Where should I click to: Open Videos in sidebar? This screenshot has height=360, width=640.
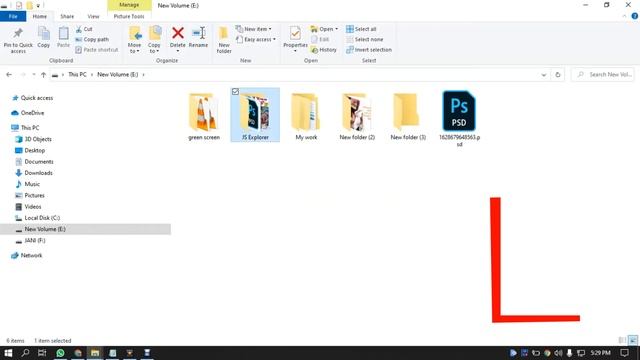(29, 207)
